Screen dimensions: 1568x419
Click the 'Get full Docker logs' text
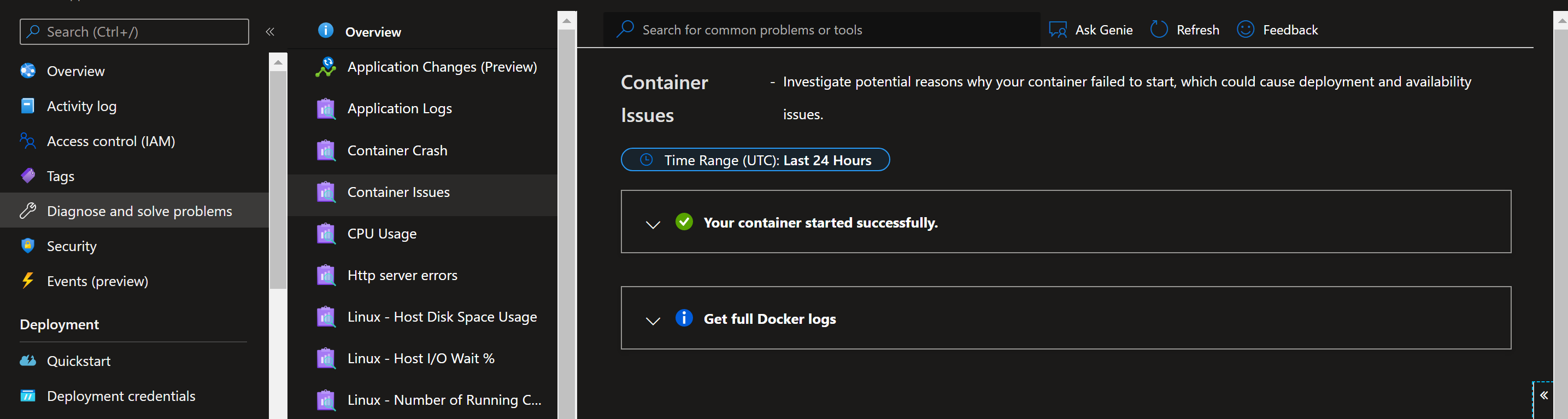[770, 318]
